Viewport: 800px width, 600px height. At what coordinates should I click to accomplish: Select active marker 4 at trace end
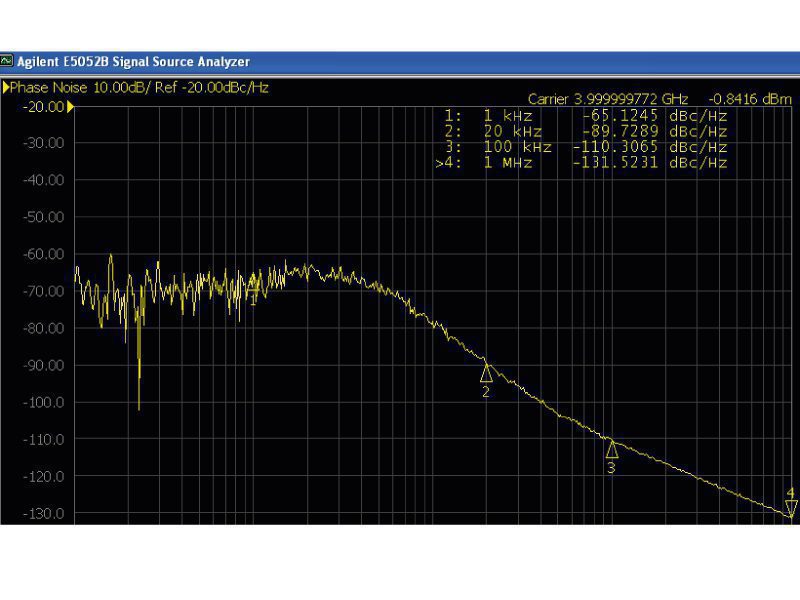click(x=791, y=507)
